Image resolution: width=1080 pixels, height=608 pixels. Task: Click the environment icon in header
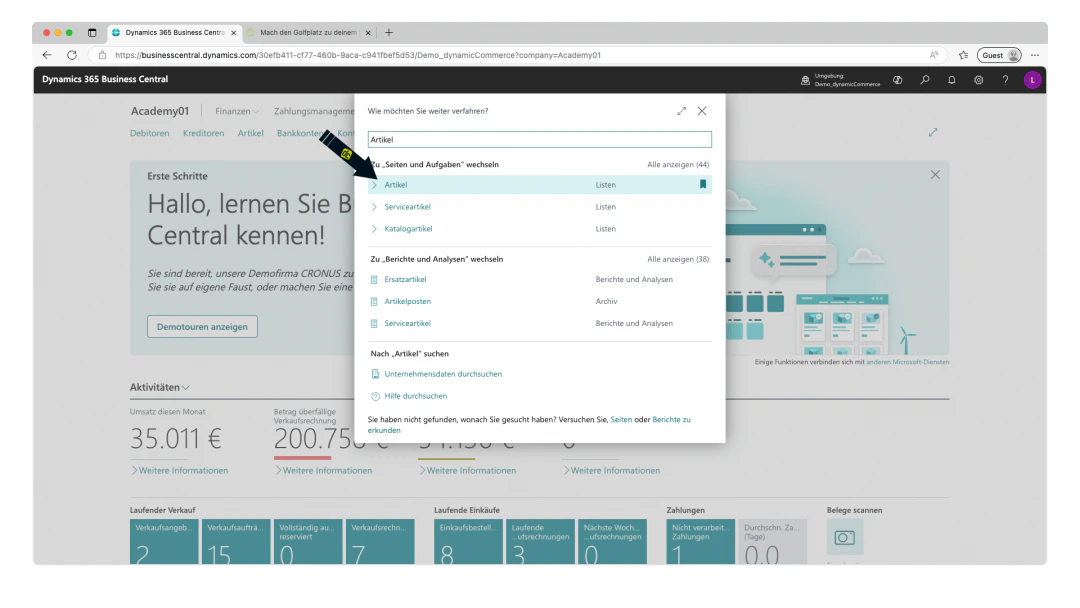tap(805, 80)
